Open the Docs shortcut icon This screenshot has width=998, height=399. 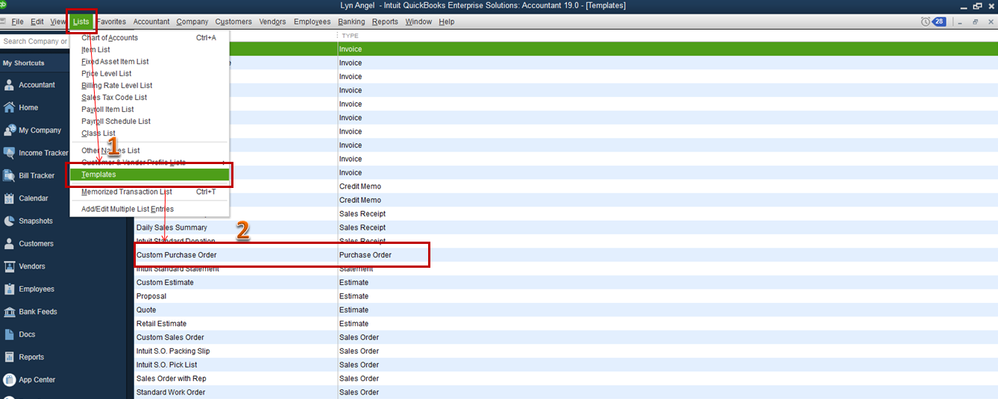(9, 334)
